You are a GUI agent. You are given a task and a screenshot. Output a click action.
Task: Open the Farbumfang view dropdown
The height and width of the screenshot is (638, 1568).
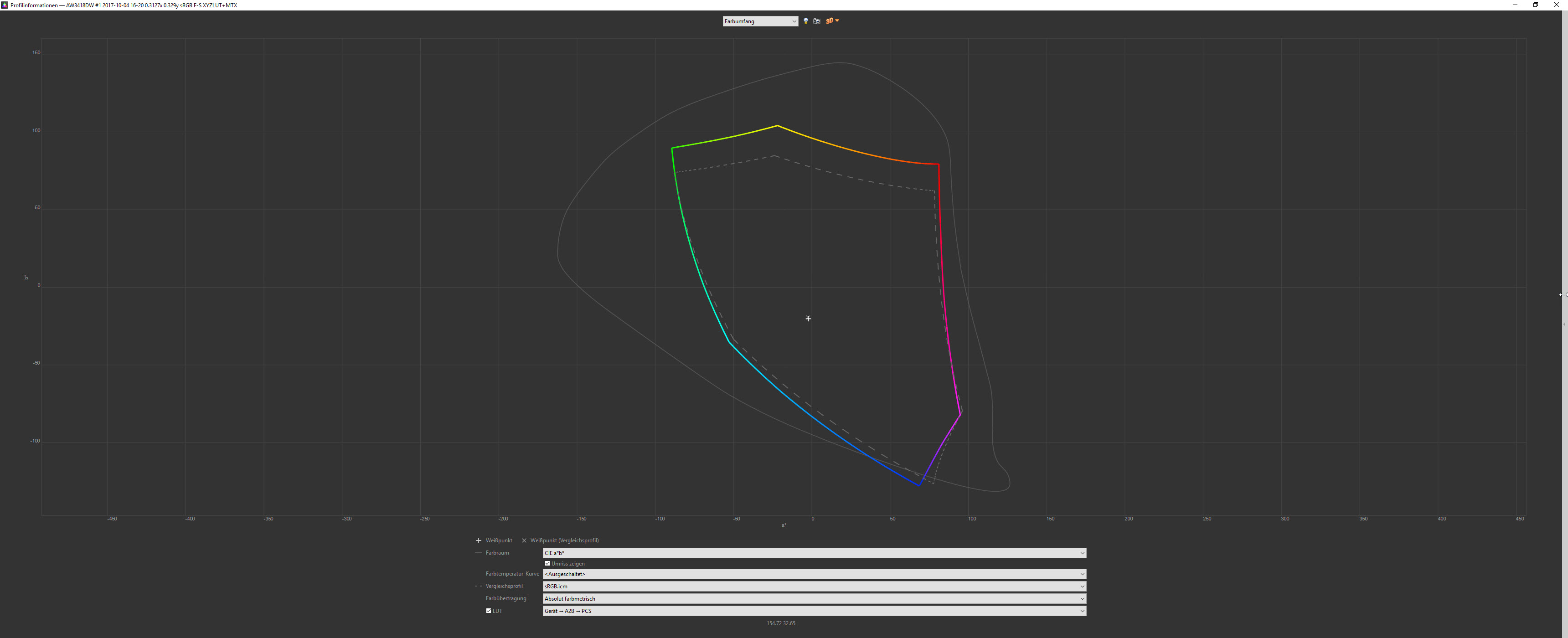pos(760,21)
